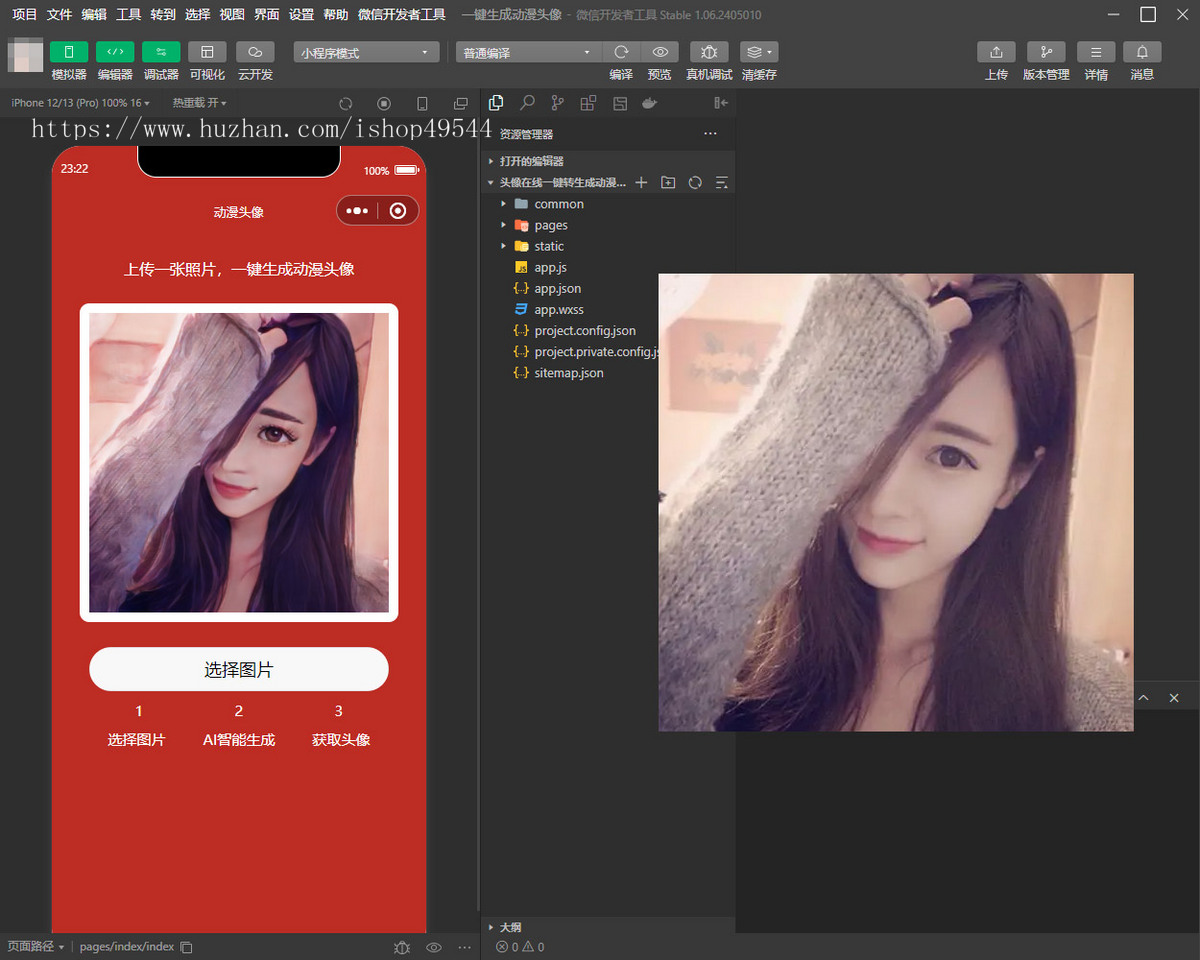This screenshot has height=960, width=1200.
Task: Click the new folder icon
Action: [668, 182]
